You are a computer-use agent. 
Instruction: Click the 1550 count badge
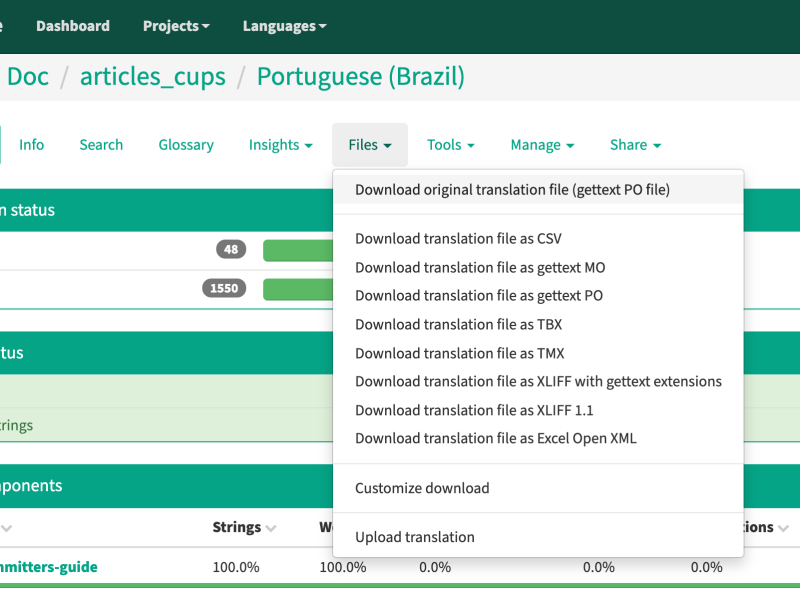(224, 288)
